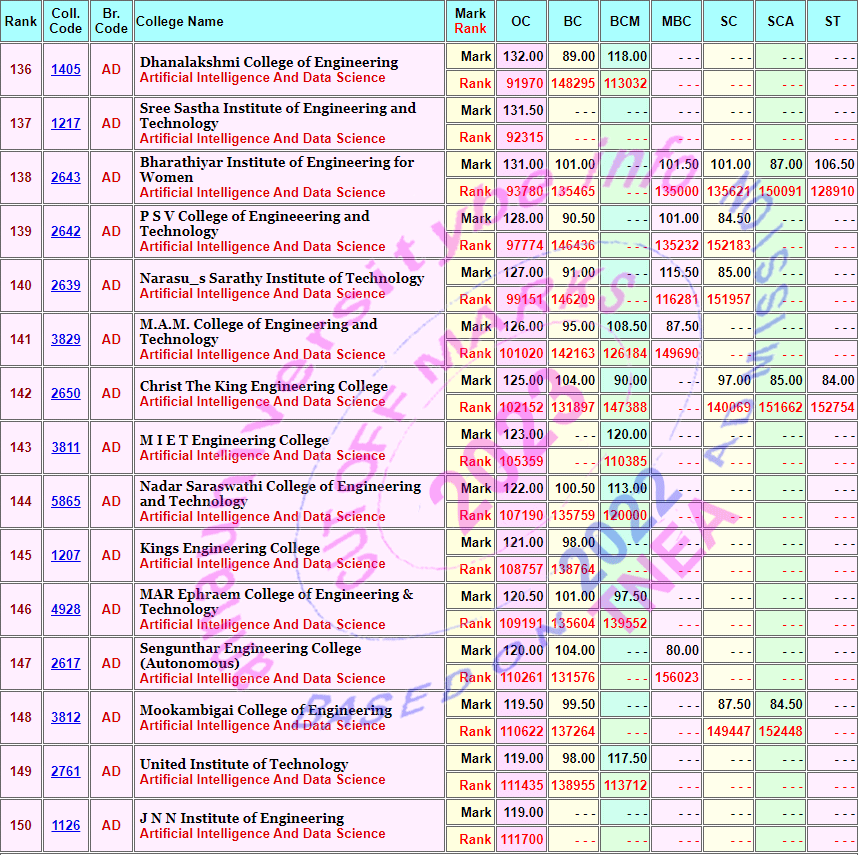This screenshot has height=855, width=858.
Task: Click college code 1126 link
Action: pos(66,826)
